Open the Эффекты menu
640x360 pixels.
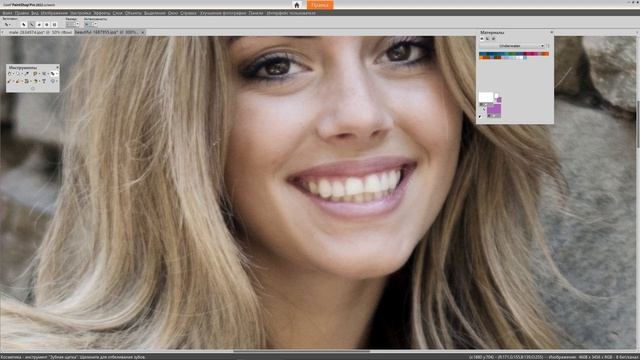tap(102, 13)
